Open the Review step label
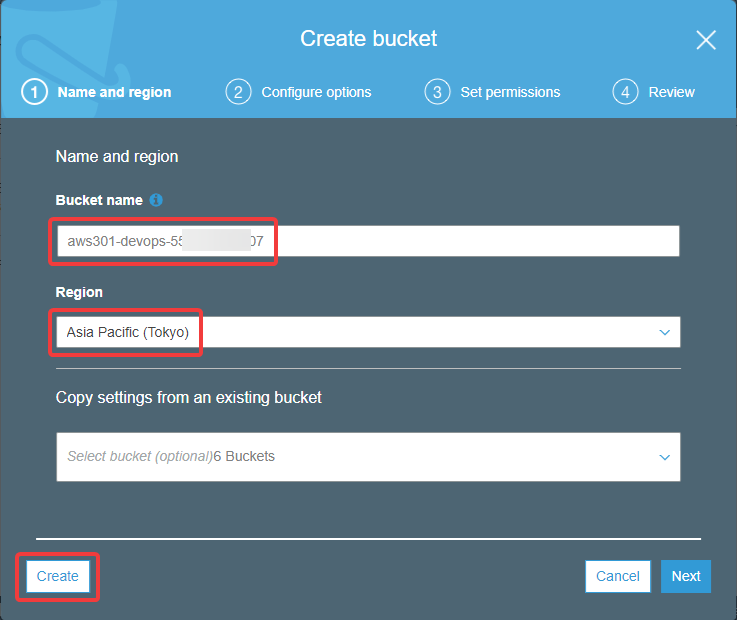The image size is (737, 620). pyautogui.click(x=672, y=92)
